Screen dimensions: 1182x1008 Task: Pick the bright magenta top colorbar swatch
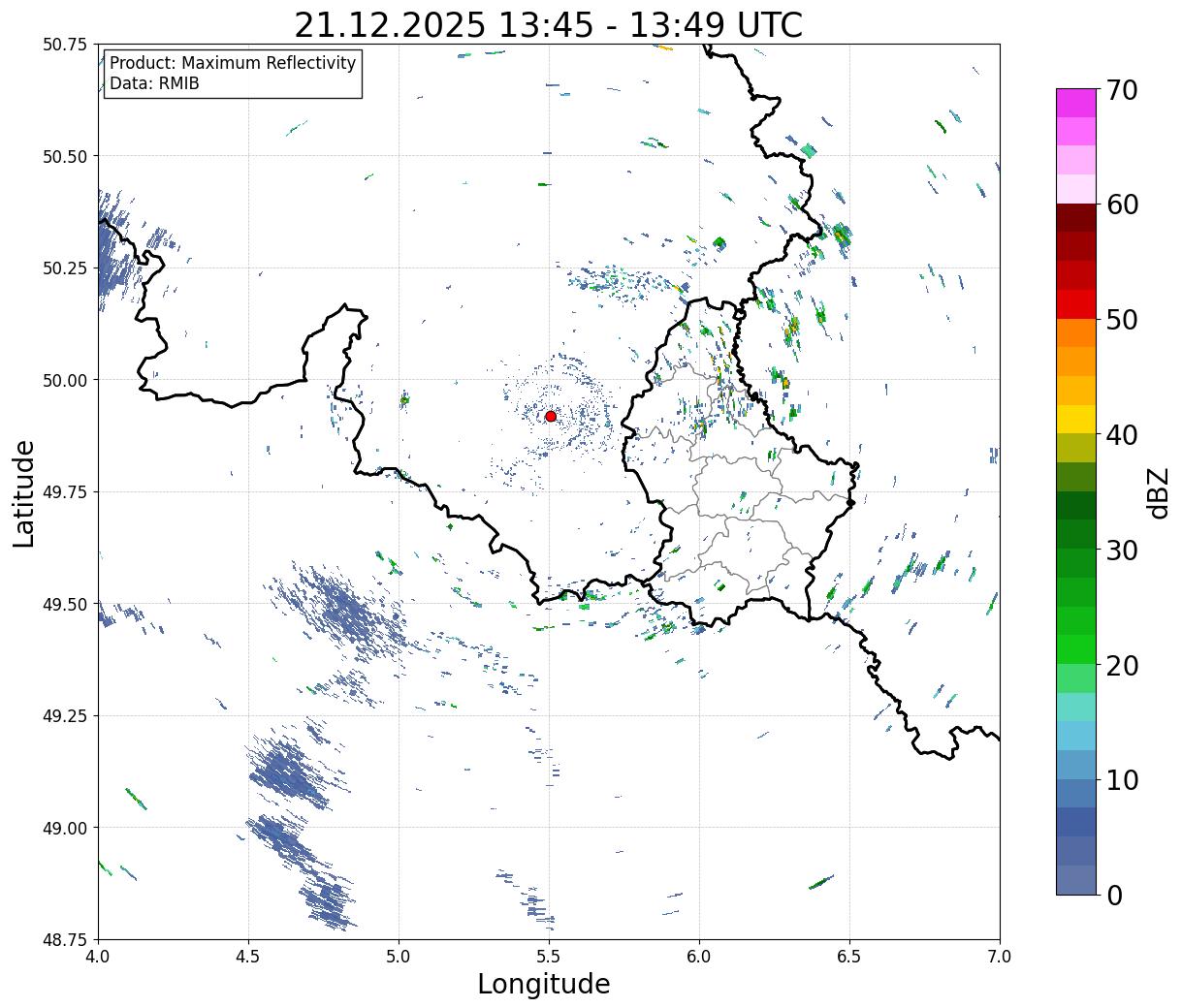[x=1076, y=103]
